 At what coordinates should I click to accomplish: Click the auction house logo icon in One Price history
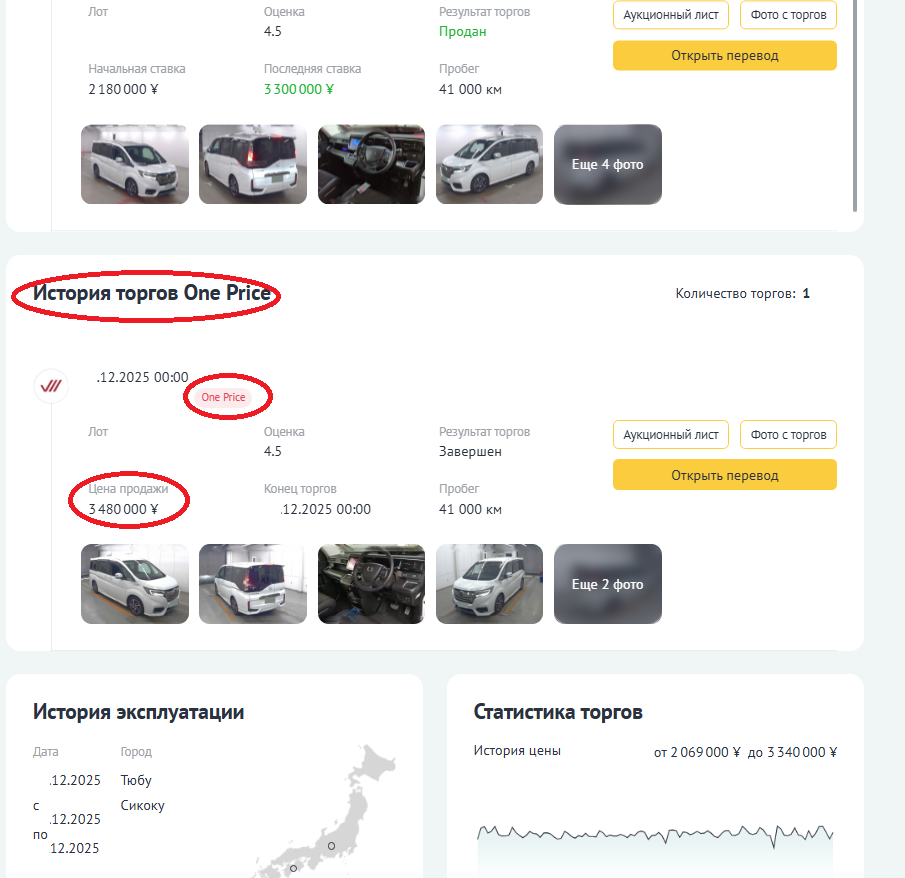(x=51, y=385)
